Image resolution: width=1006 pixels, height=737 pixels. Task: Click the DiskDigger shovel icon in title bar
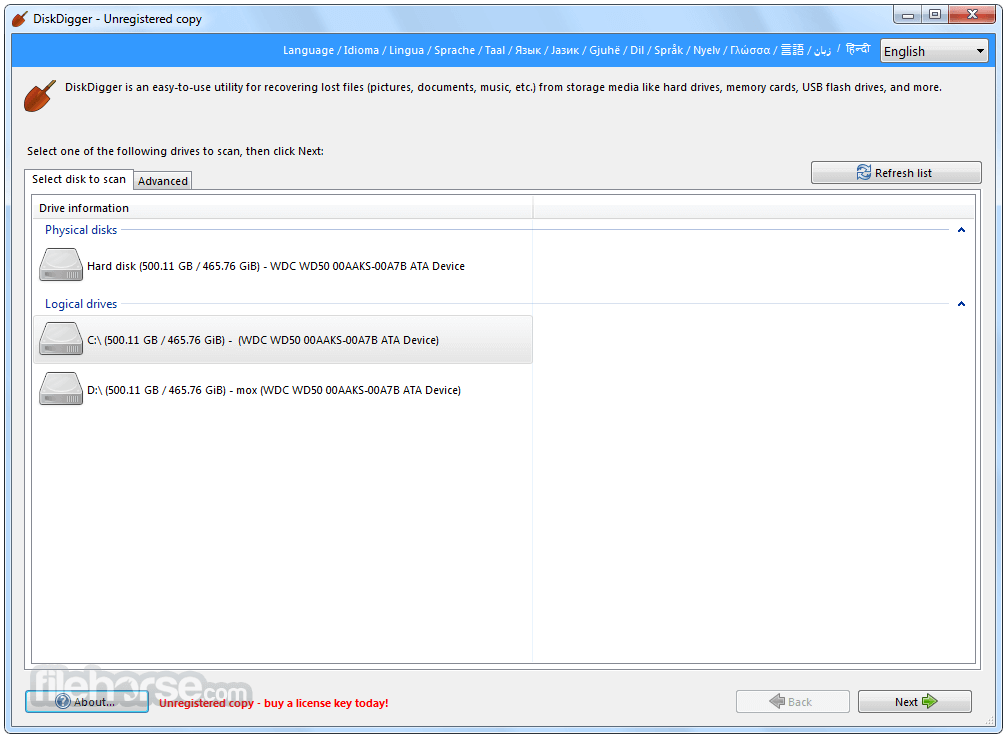point(20,19)
